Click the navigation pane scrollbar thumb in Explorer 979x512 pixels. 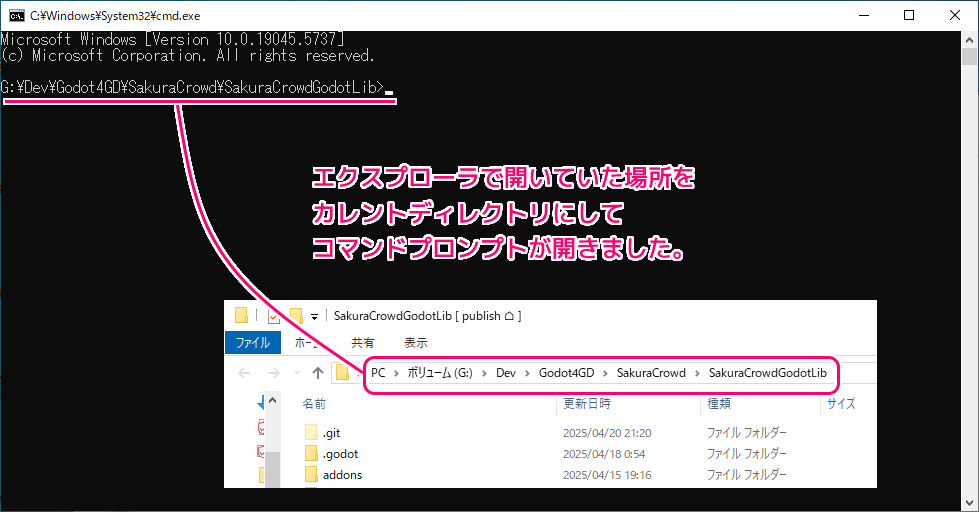[x=273, y=470]
